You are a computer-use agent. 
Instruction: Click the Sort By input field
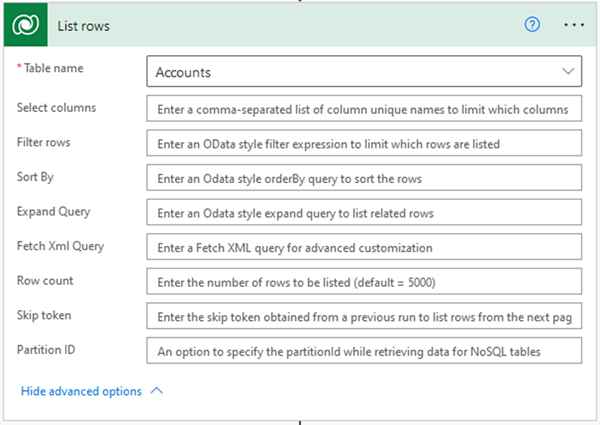364,178
